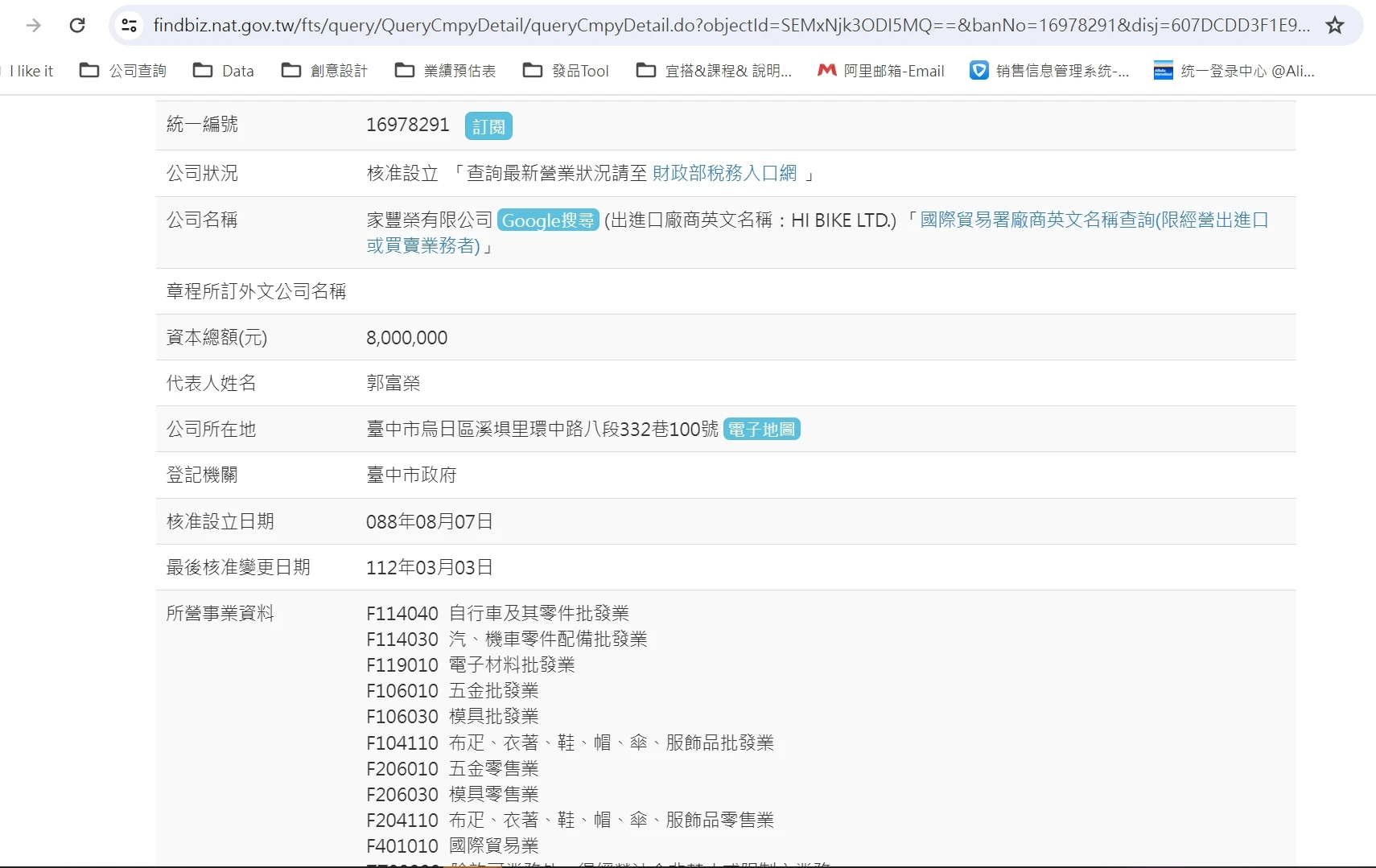
Task: Open the 阿里邮箱-Email bookmark
Action: [881, 71]
